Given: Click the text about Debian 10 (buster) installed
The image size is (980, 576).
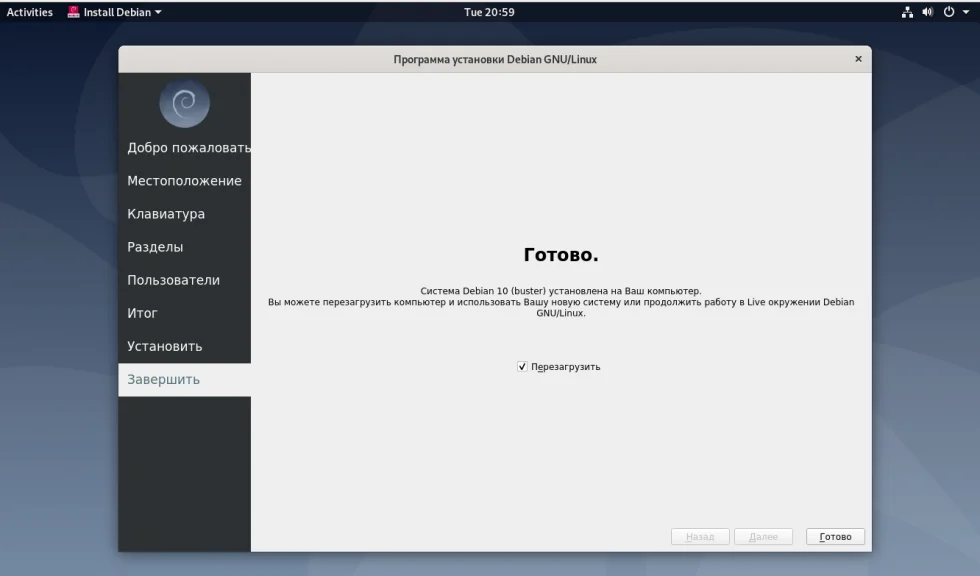Looking at the screenshot, I should tap(561, 290).
